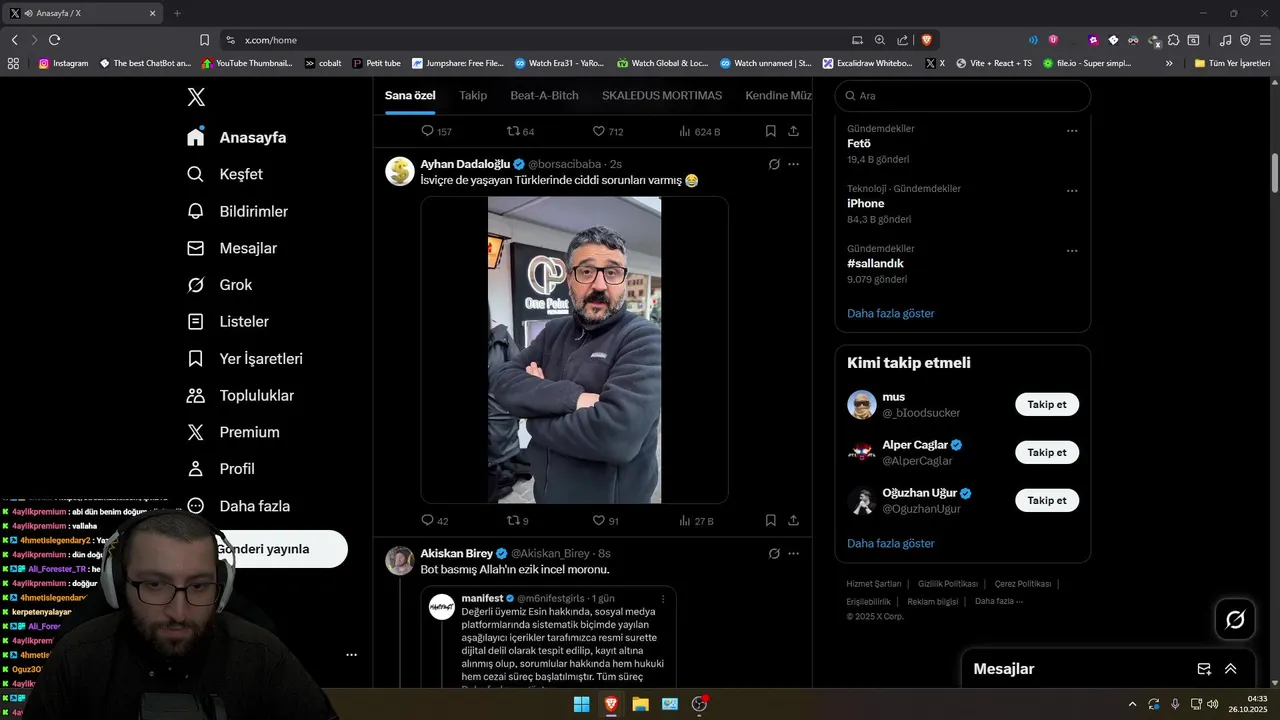
Task: Like Ayhan Dadaloğlu's post with 91 likes
Action: point(606,521)
